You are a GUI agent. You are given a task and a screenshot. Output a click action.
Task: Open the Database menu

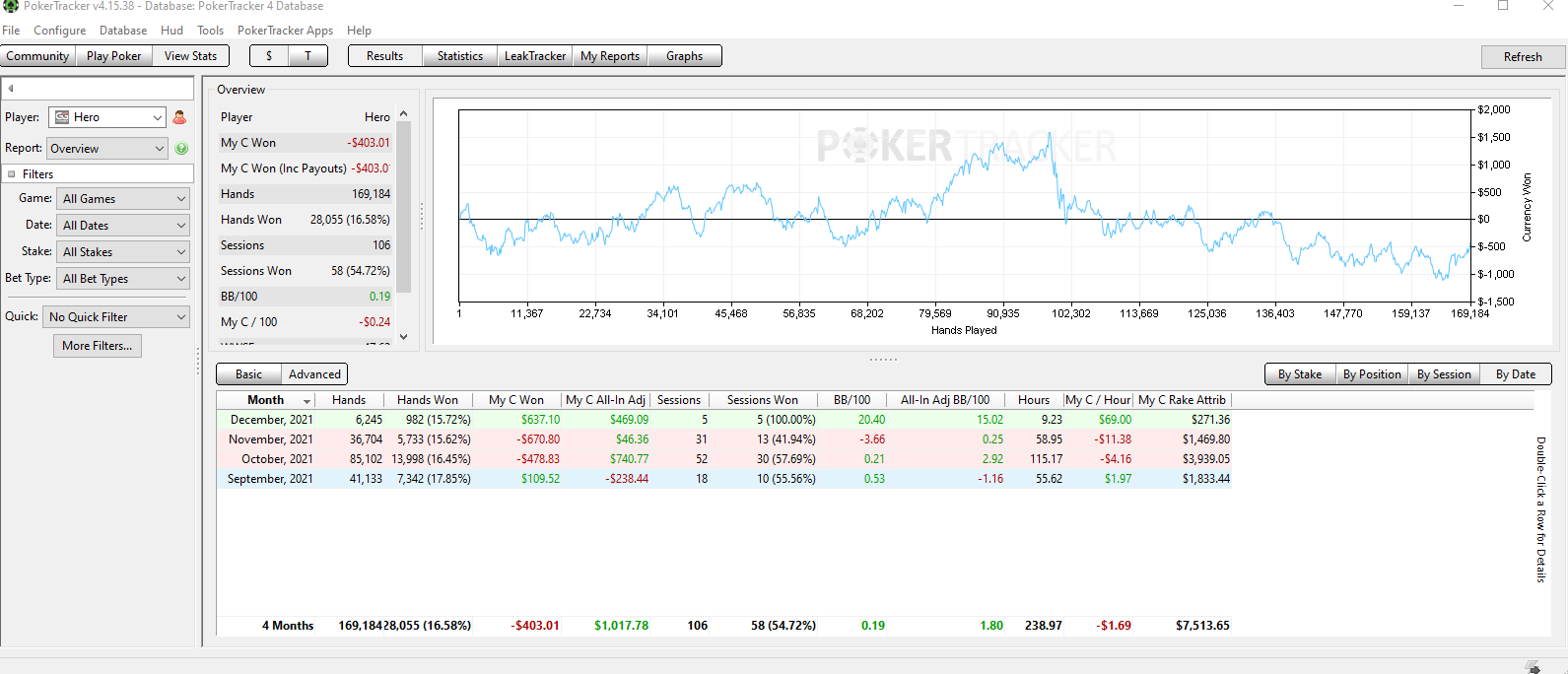123,31
